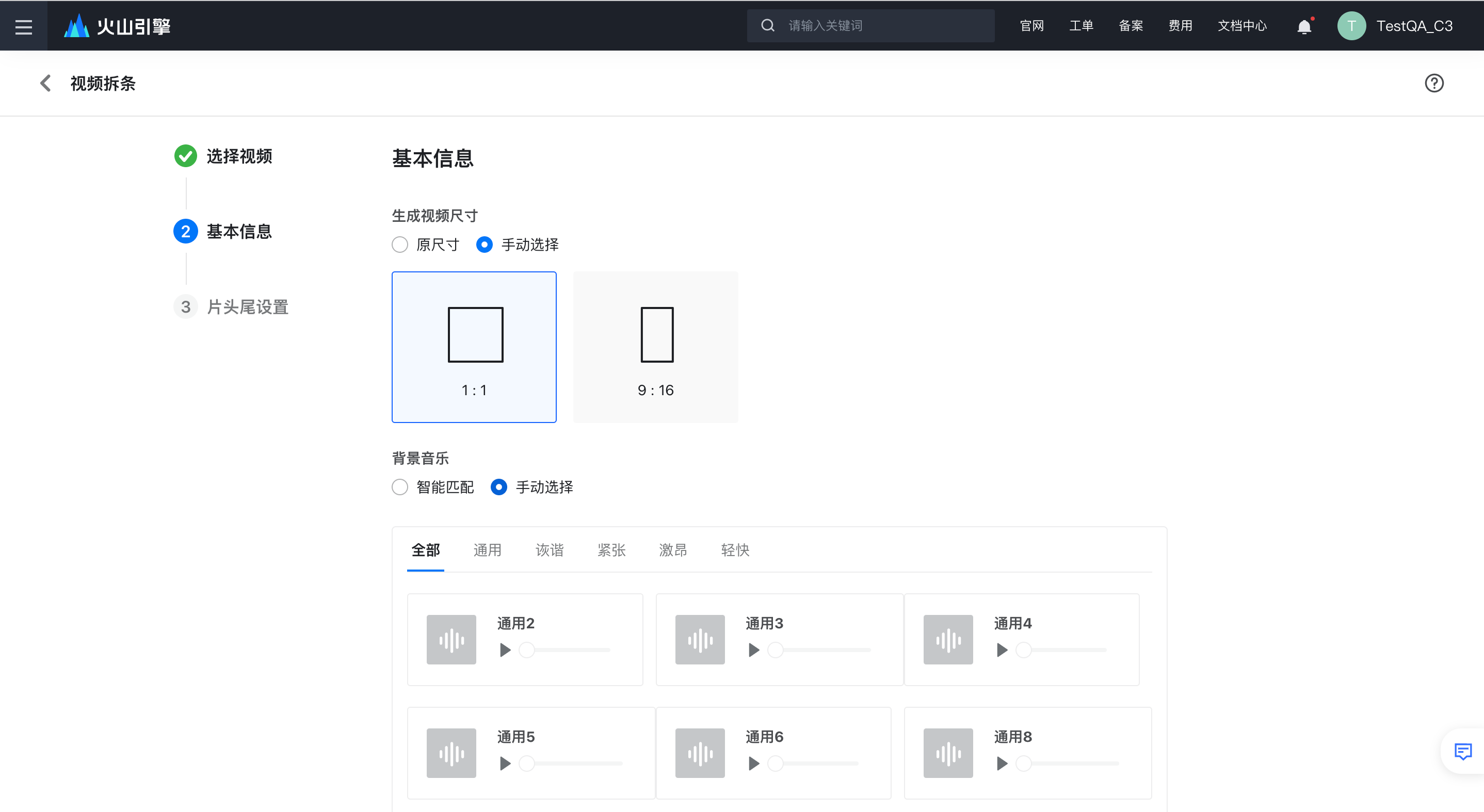Play the 通用4 music track

click(1002, 649)
